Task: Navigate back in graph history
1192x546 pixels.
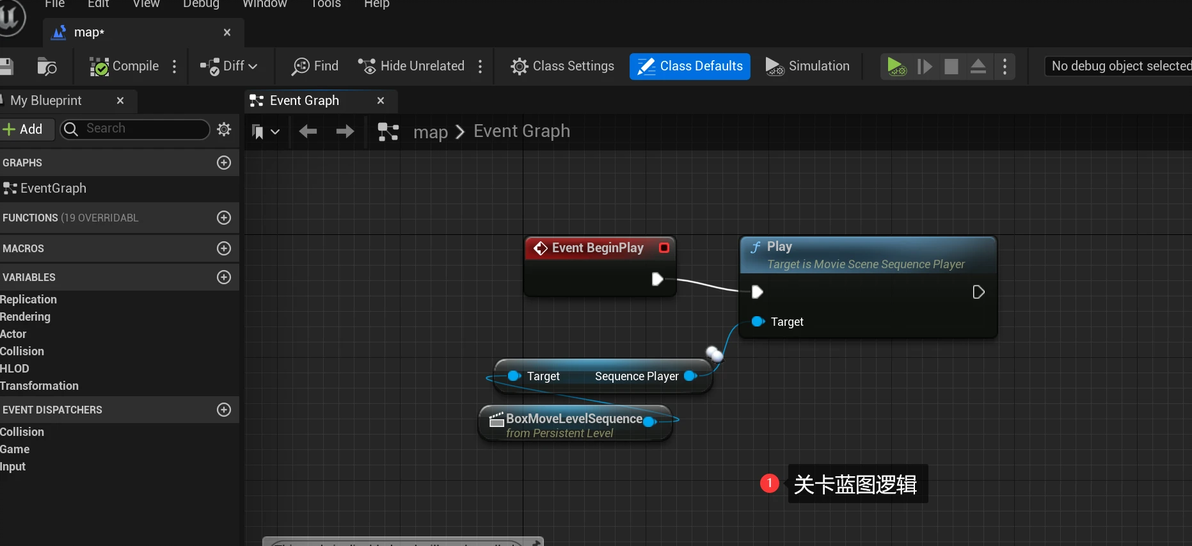Action: tap(308, 131)
